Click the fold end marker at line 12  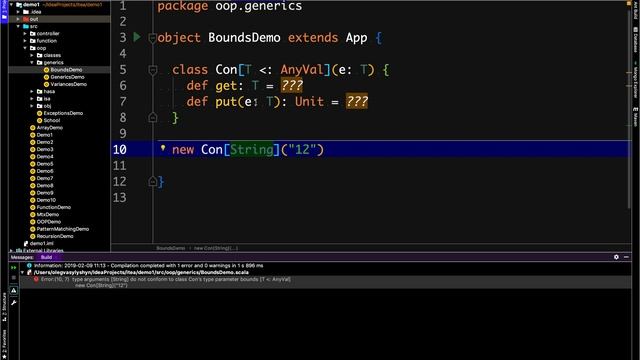pos(153,181)
